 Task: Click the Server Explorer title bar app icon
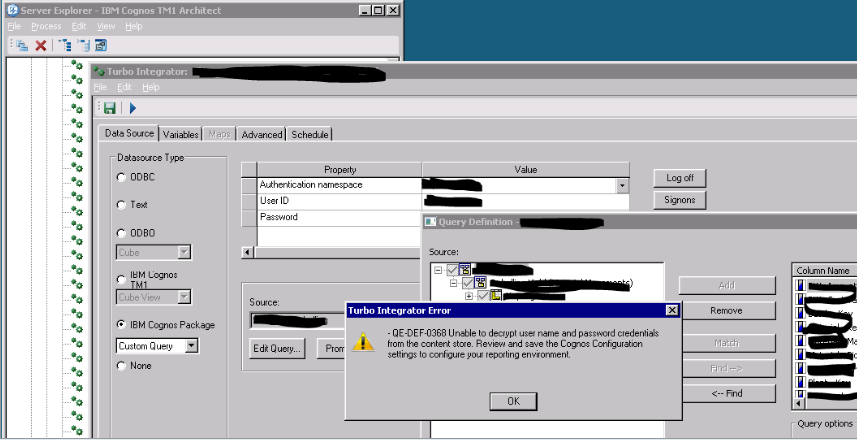coord(12,10)
